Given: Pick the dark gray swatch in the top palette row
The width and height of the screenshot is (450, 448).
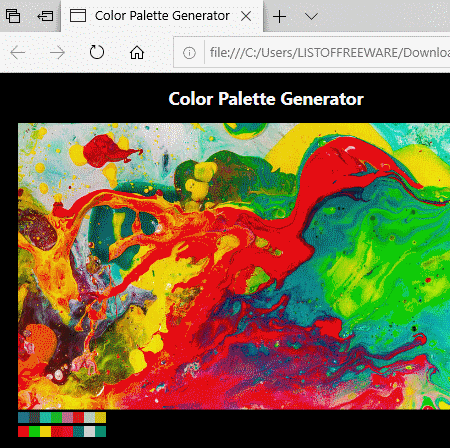Looking at the screenshot, I should (34, 417).
